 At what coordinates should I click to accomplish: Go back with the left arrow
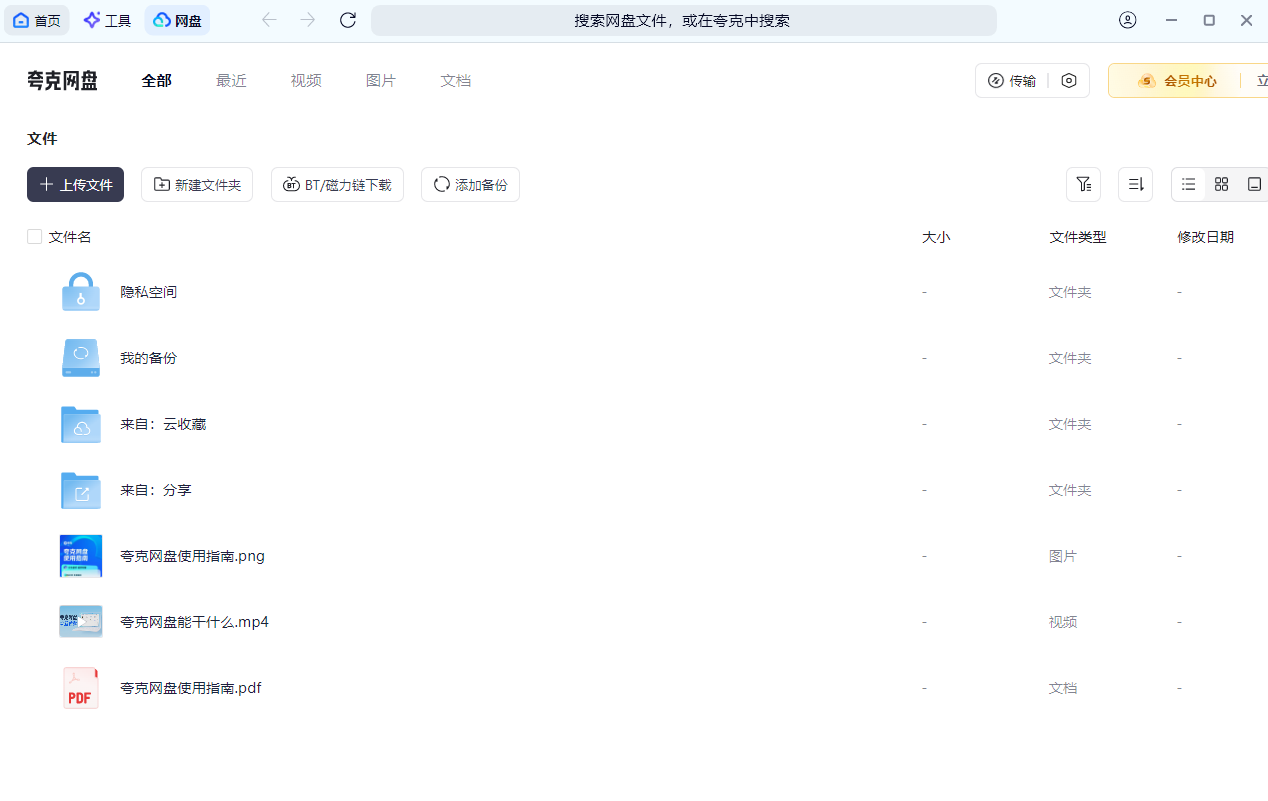pos(269,20)
